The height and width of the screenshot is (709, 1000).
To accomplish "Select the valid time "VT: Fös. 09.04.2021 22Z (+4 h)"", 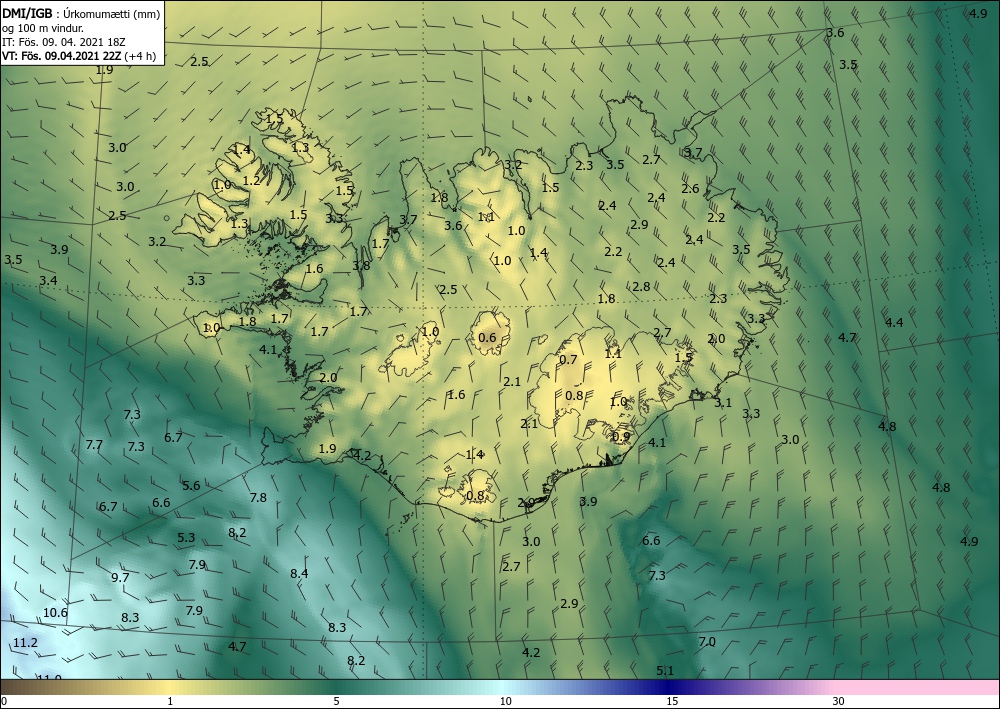I will (79, 56).
